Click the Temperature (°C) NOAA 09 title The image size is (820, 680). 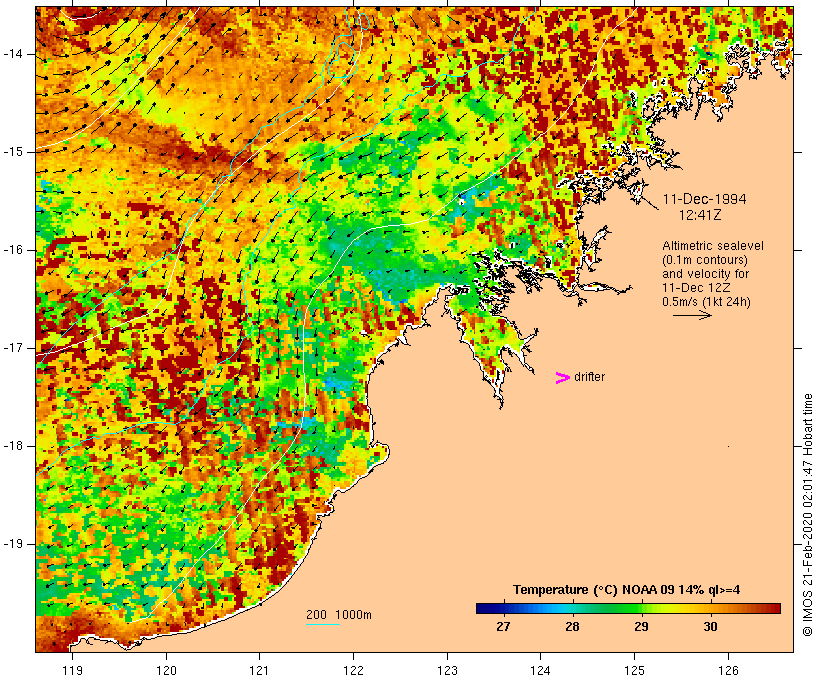click(626, 590)
